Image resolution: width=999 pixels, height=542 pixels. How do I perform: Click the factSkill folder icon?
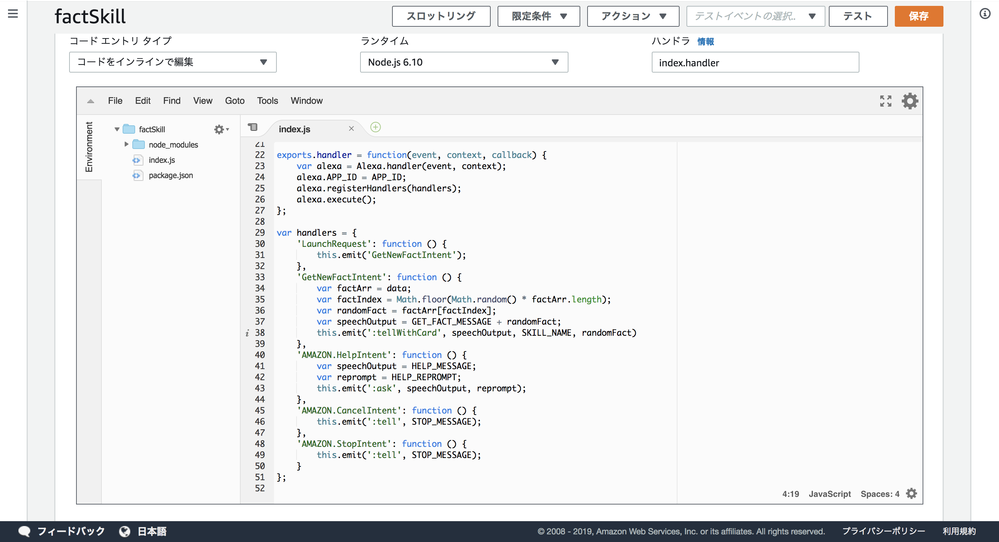coord(129,129)
